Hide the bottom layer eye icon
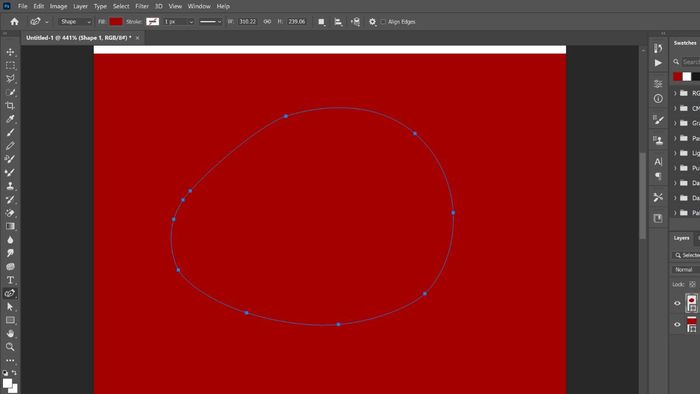Image resolution: width=700 pixels, height=394 pixels. click(x=677, y=325)
